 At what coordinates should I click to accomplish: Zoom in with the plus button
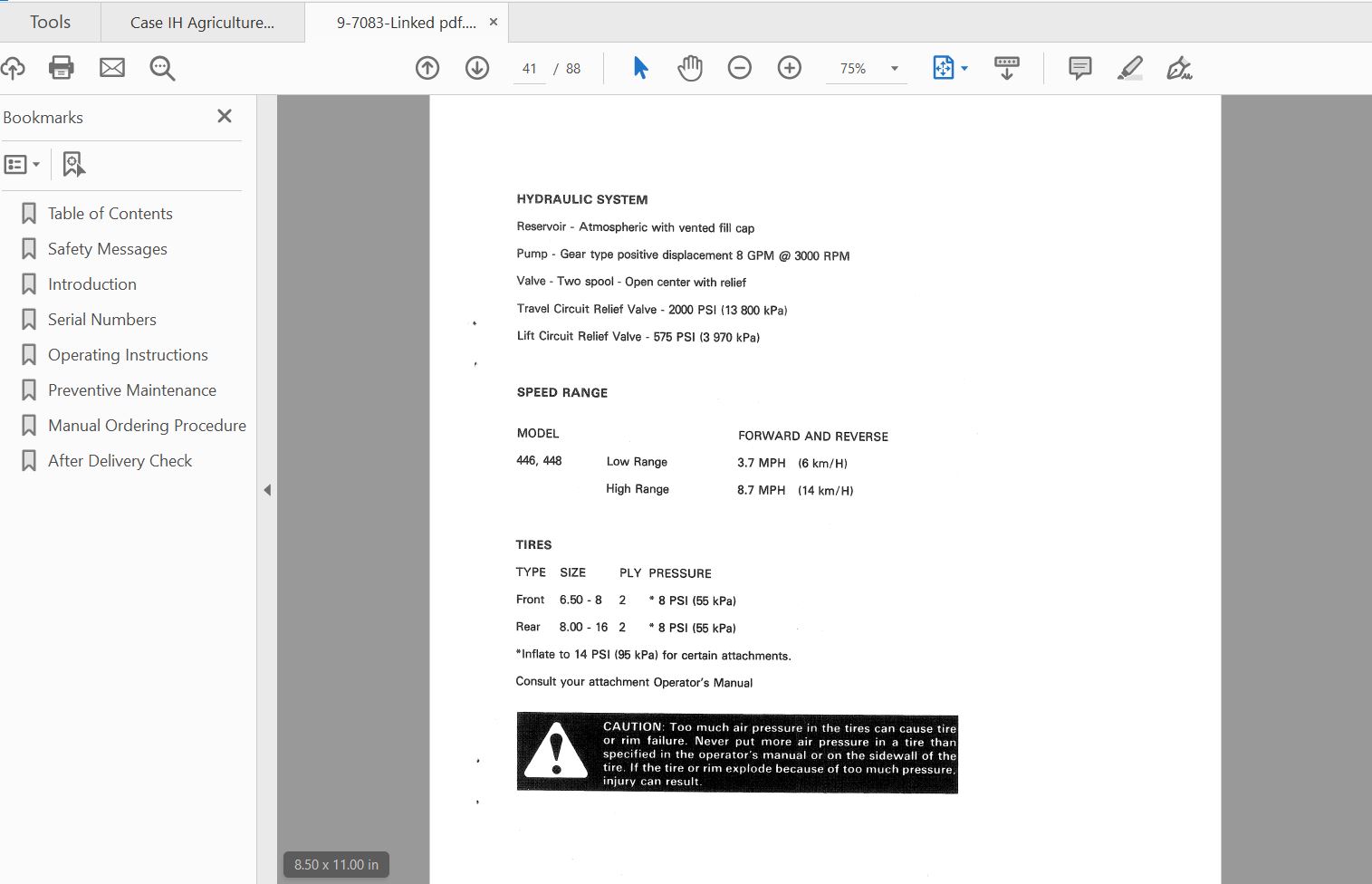790,68
